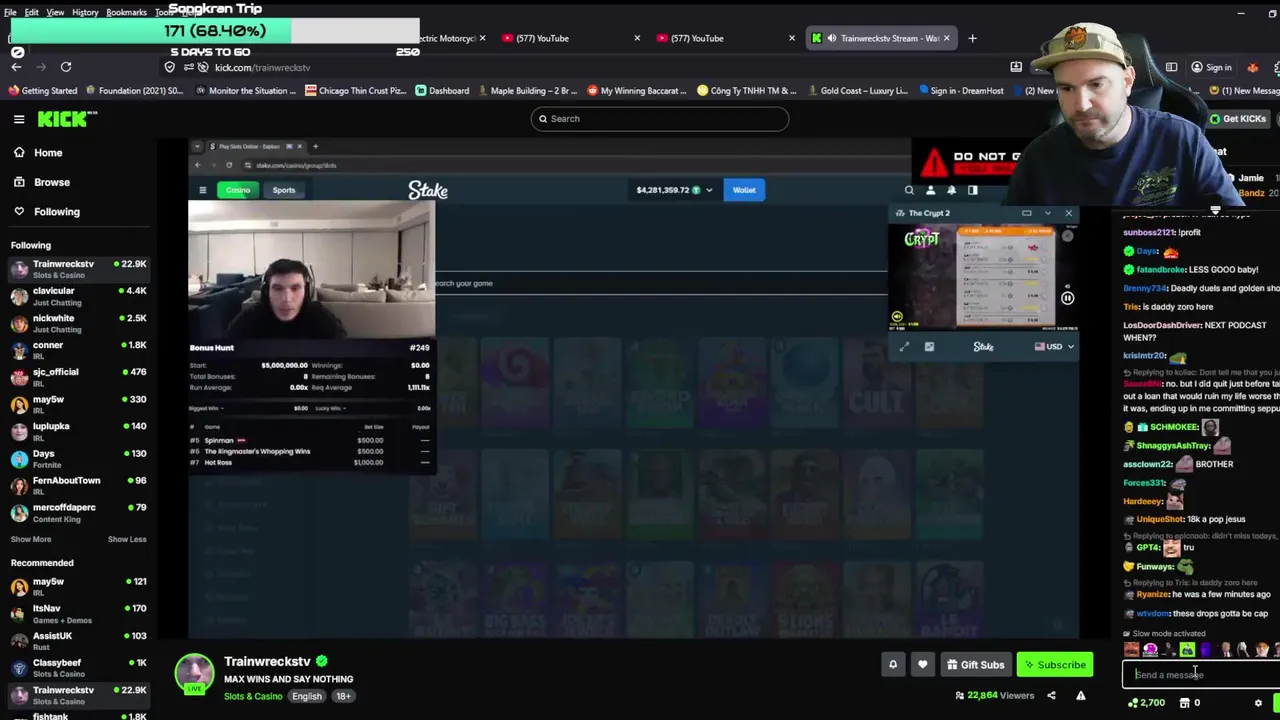Open the Bookmarks menu
This screenshot has height=720, width=1280.
click(126, 12)
